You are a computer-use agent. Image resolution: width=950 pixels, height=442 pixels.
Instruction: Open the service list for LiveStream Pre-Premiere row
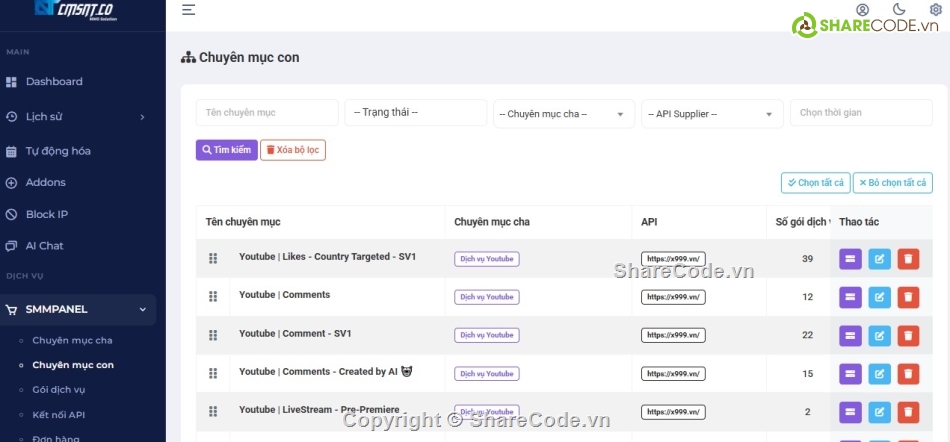(x=850, y=412)
